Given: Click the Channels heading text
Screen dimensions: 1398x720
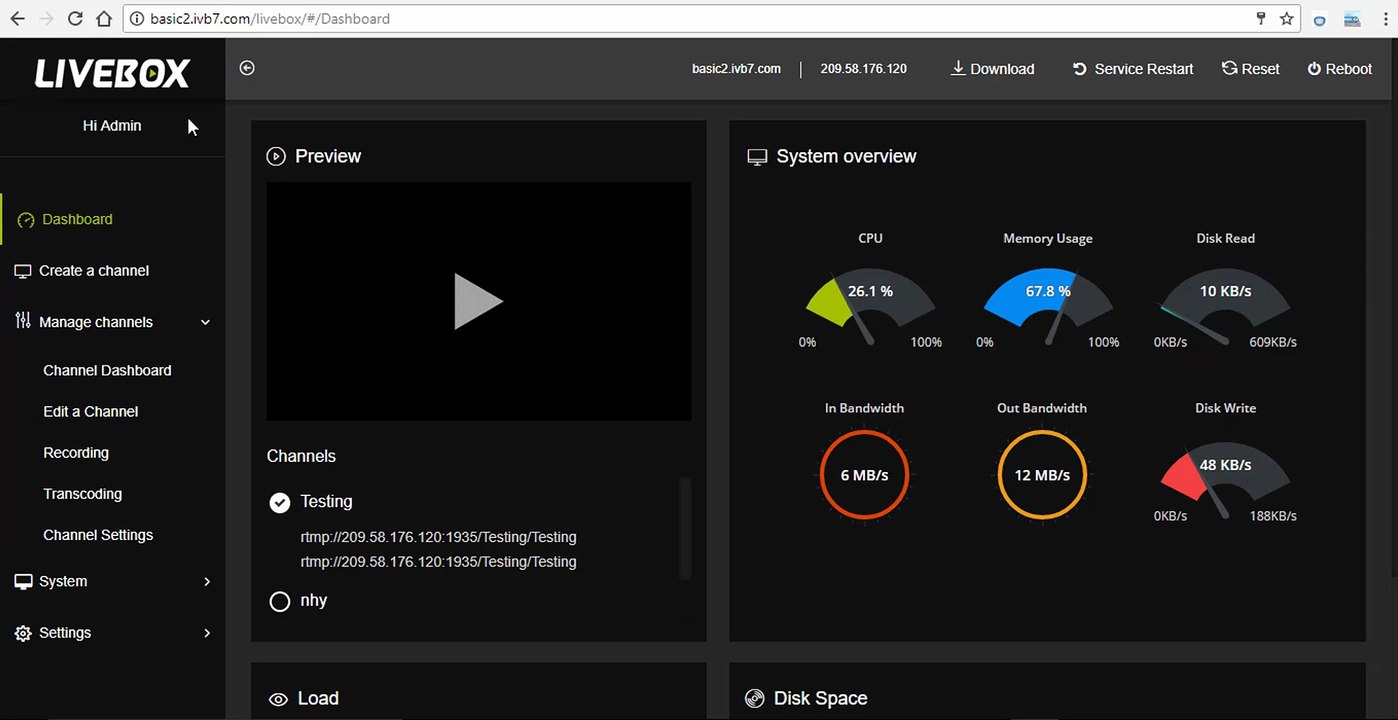Looking at the screenshot, I should tap(301, 456).
